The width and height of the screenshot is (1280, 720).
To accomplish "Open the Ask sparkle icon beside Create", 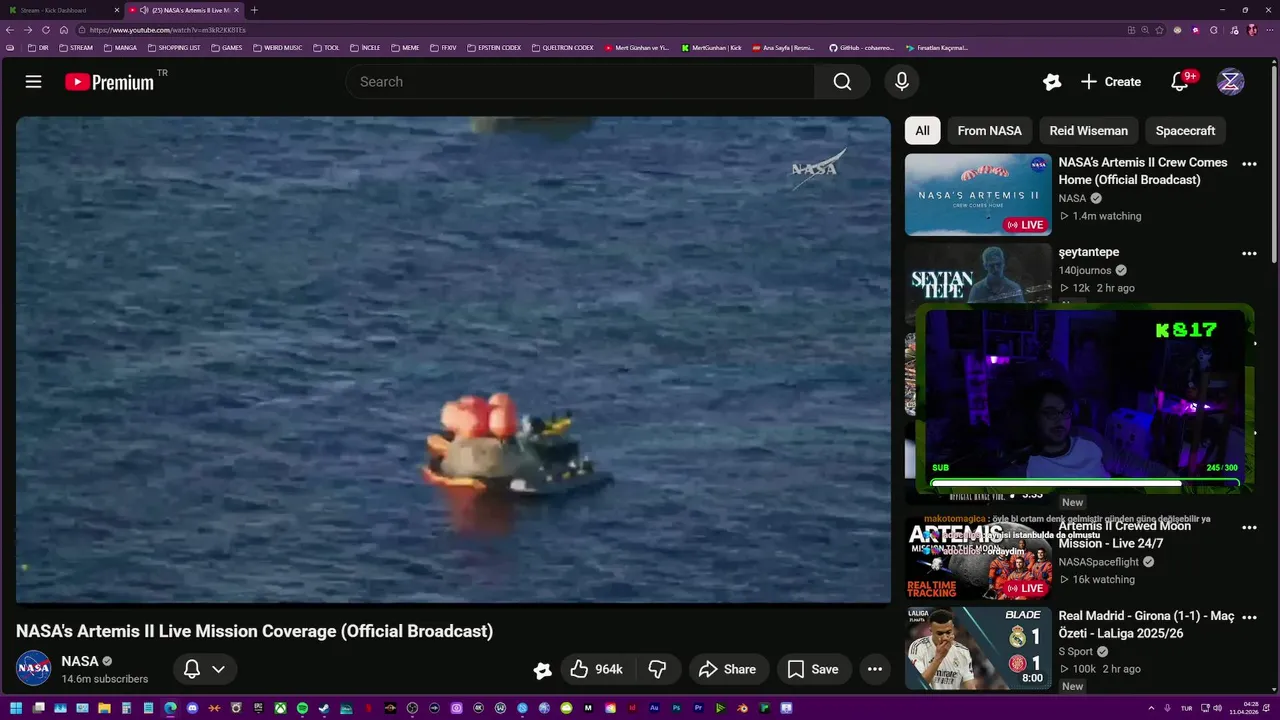I will tap(1051, 82).
